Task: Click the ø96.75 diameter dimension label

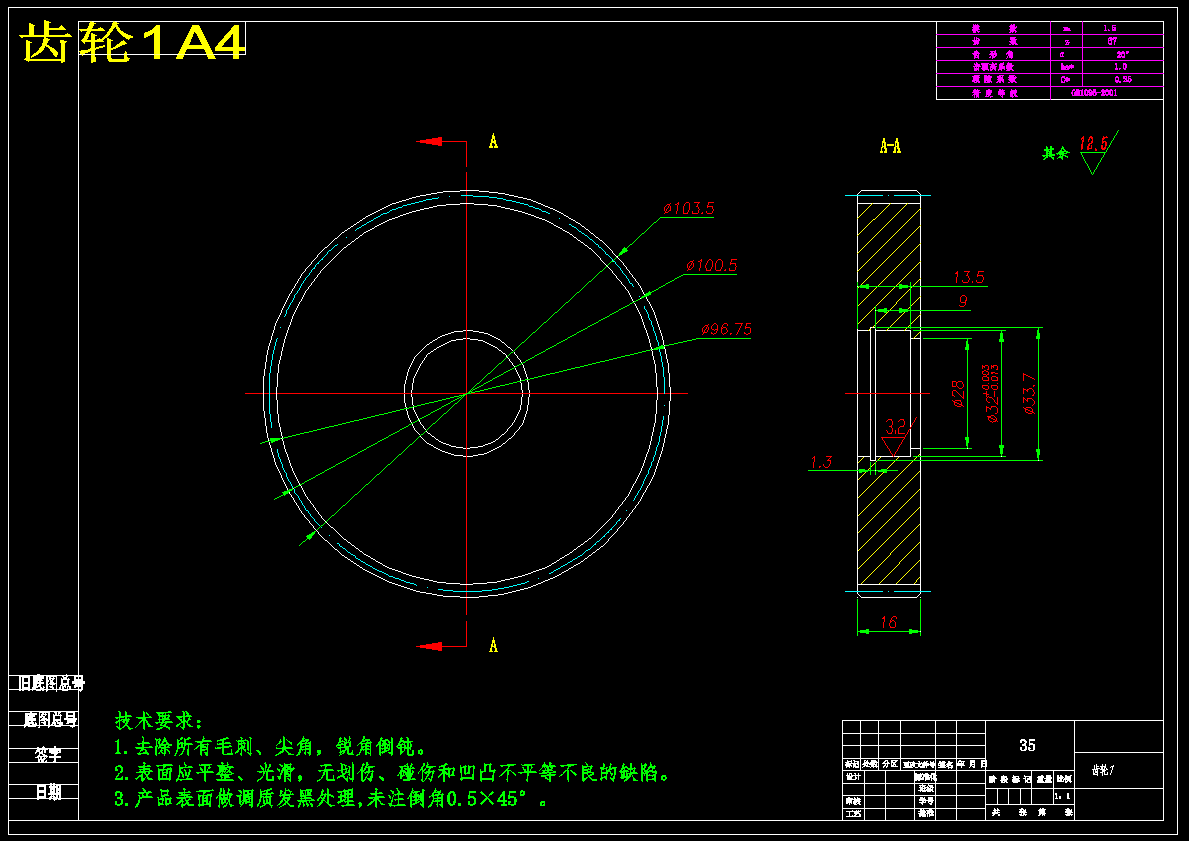Action: click(x=726, y=329)
